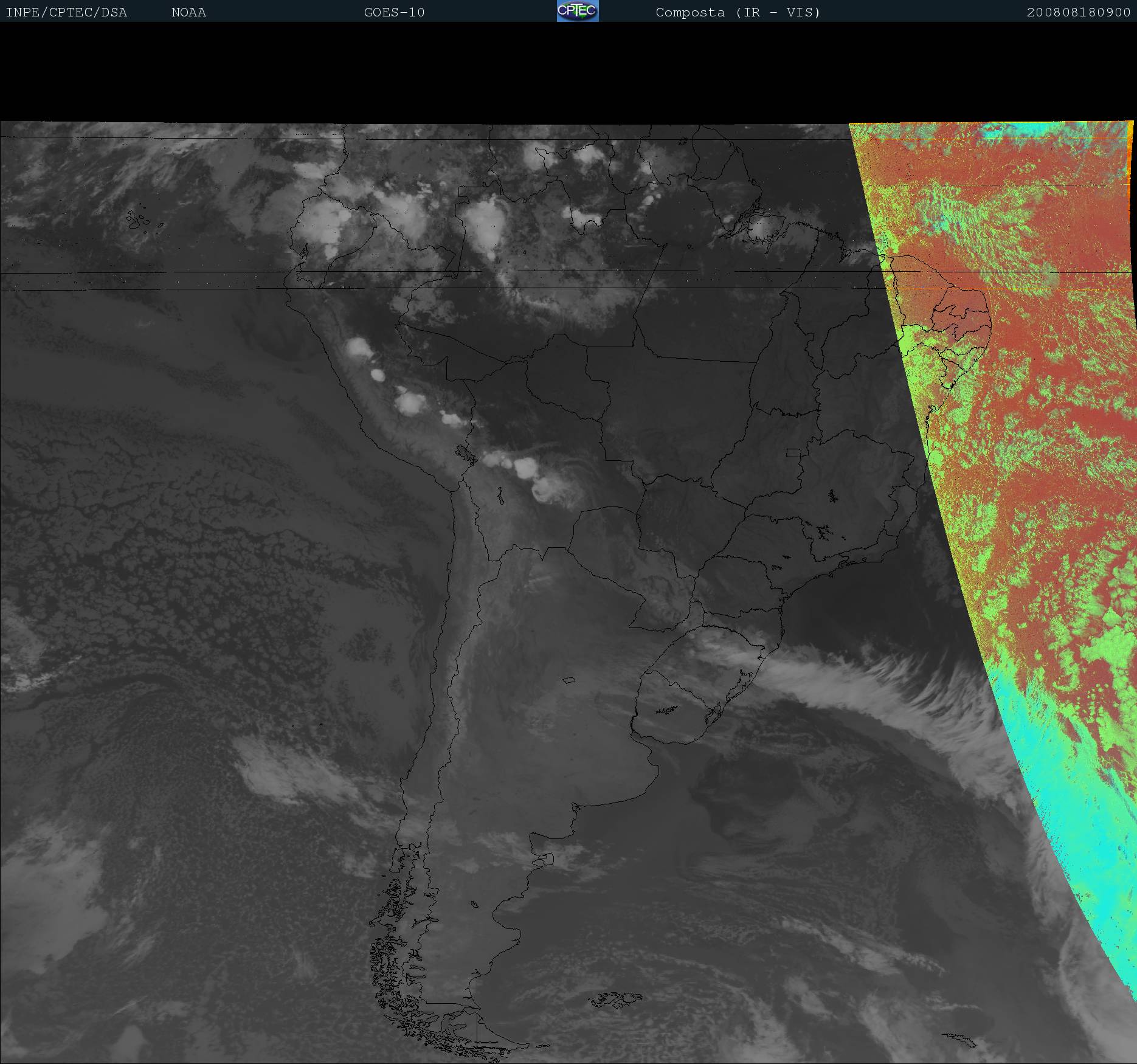Click the "NOAA" label in the header
The image size is (1137, 1064).
(x=188, y=13)
